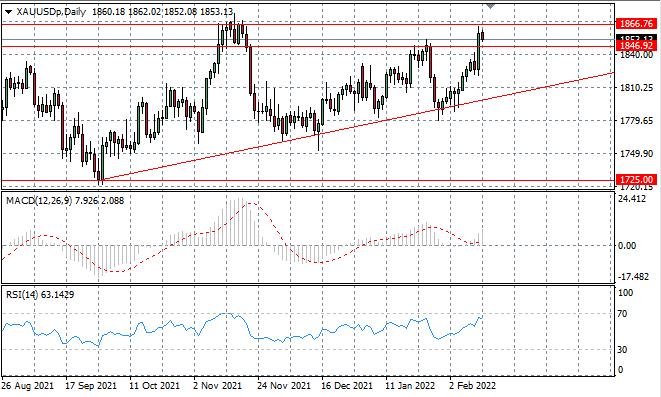Click the 2 Feb 2022 date label
The image size is (661, 397).
coord(473,386)
